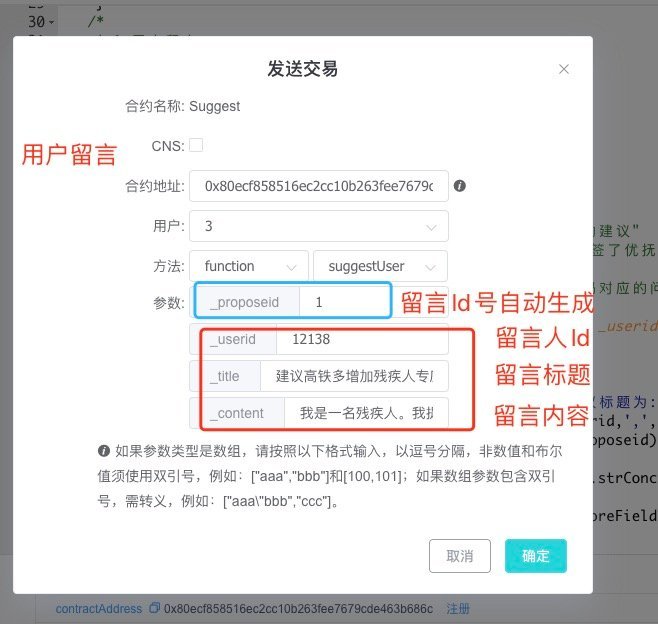Click the bottom contract address 0x80ecf858516ec2cc10b263fee7679cde463b686c

coord(298,608)
